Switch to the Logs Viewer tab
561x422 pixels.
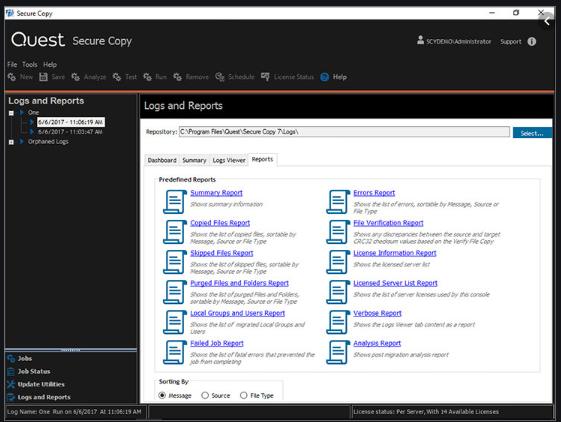pyautogui.click(x=229, y=160)
